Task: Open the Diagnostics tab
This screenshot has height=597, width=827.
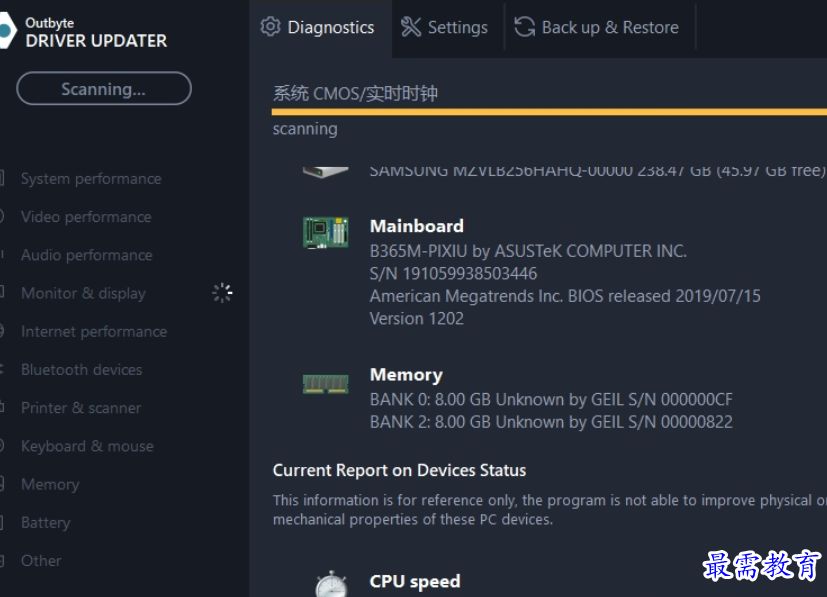Action: click(x=320, y=27)
